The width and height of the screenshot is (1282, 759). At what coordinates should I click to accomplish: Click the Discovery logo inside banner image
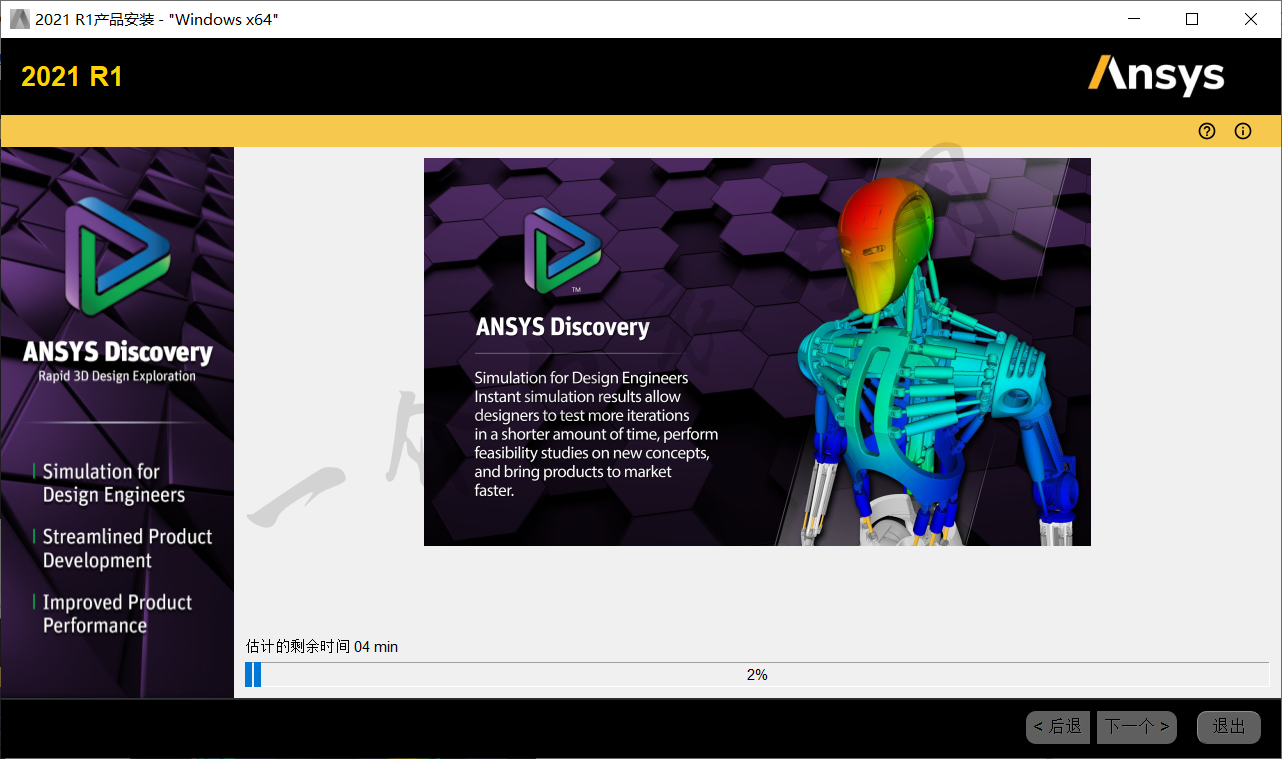tap(563, 251)
